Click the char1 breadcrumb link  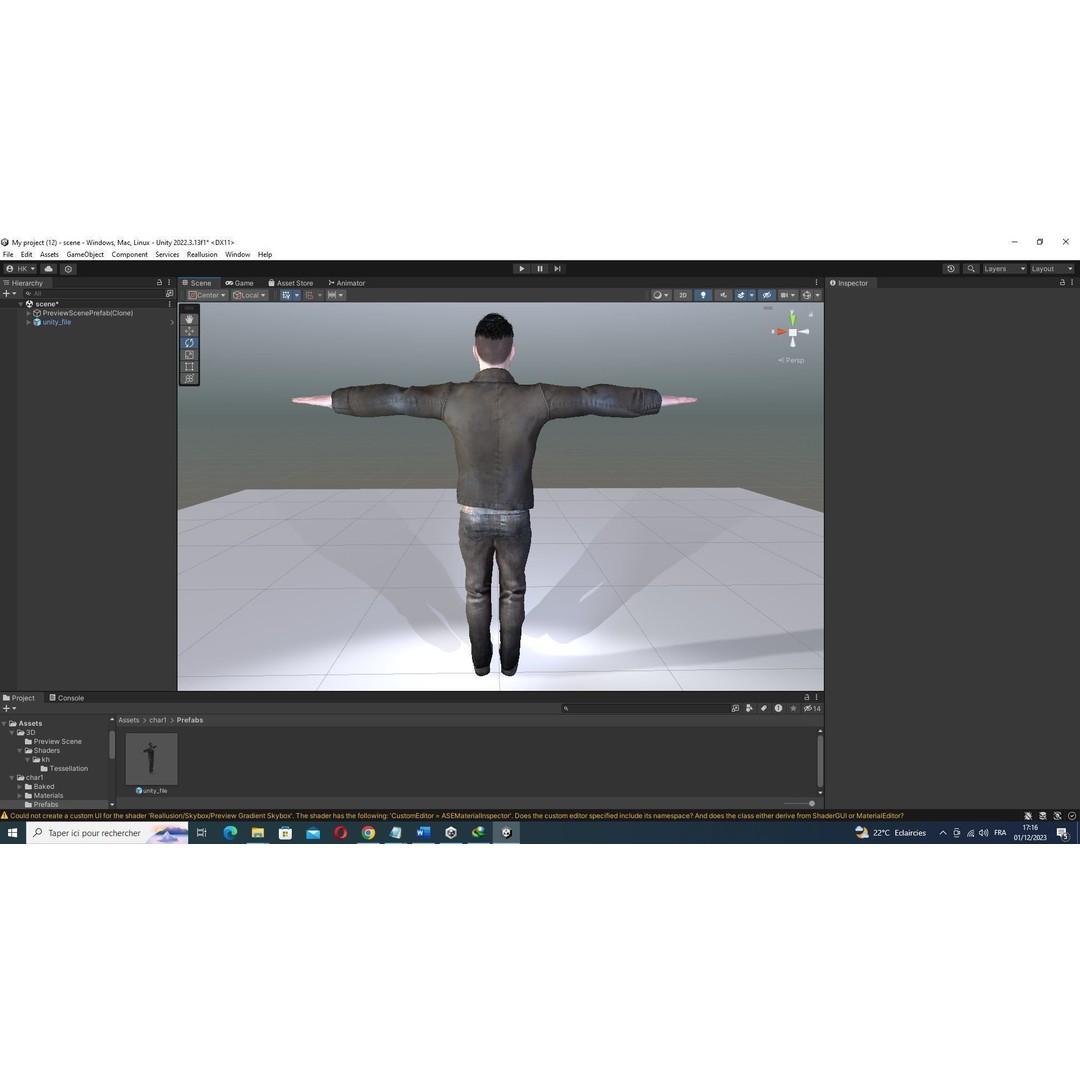tap(158, 720)
